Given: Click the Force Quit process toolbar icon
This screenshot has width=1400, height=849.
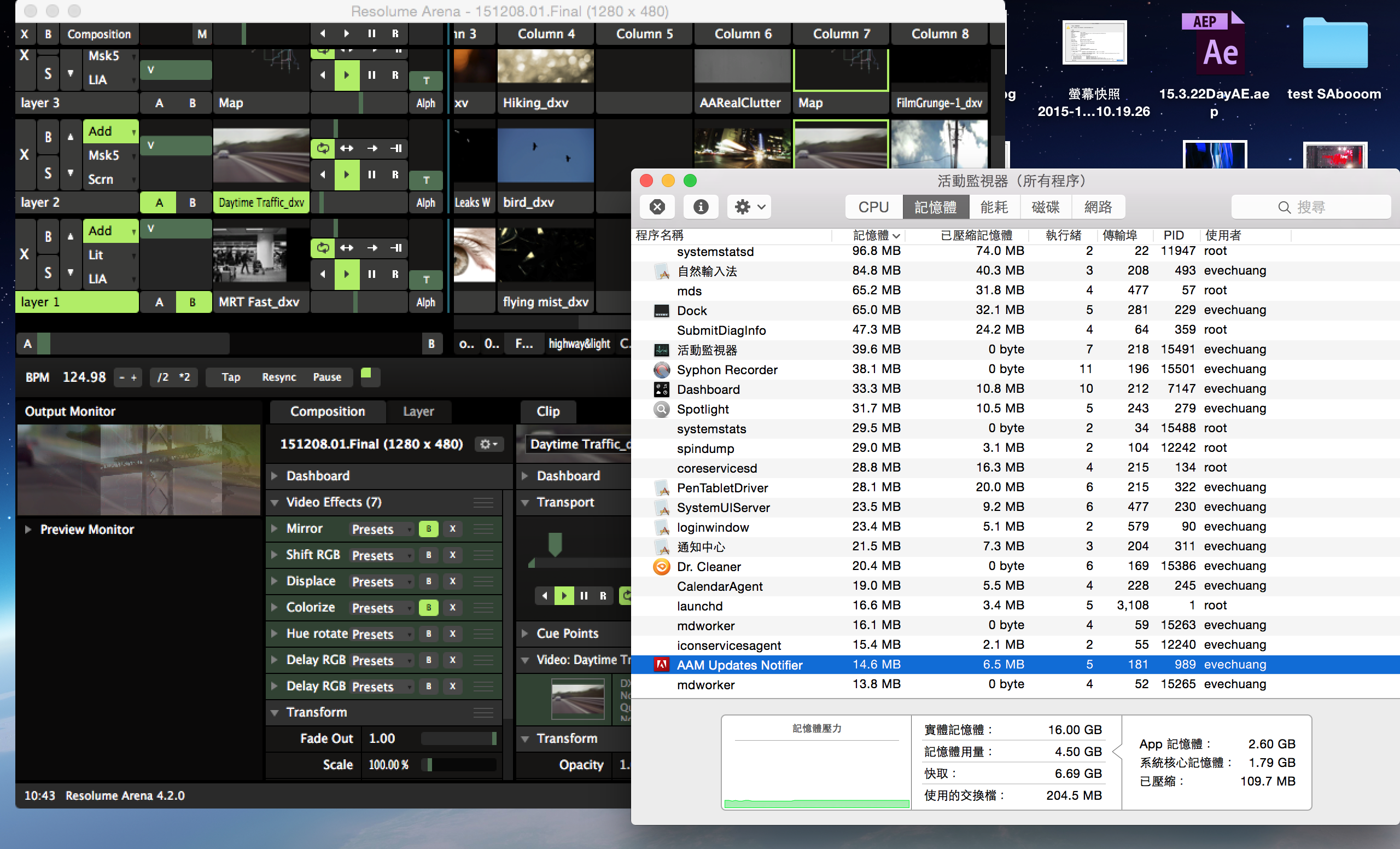Looking at the screenshot, I should (657, 207).
